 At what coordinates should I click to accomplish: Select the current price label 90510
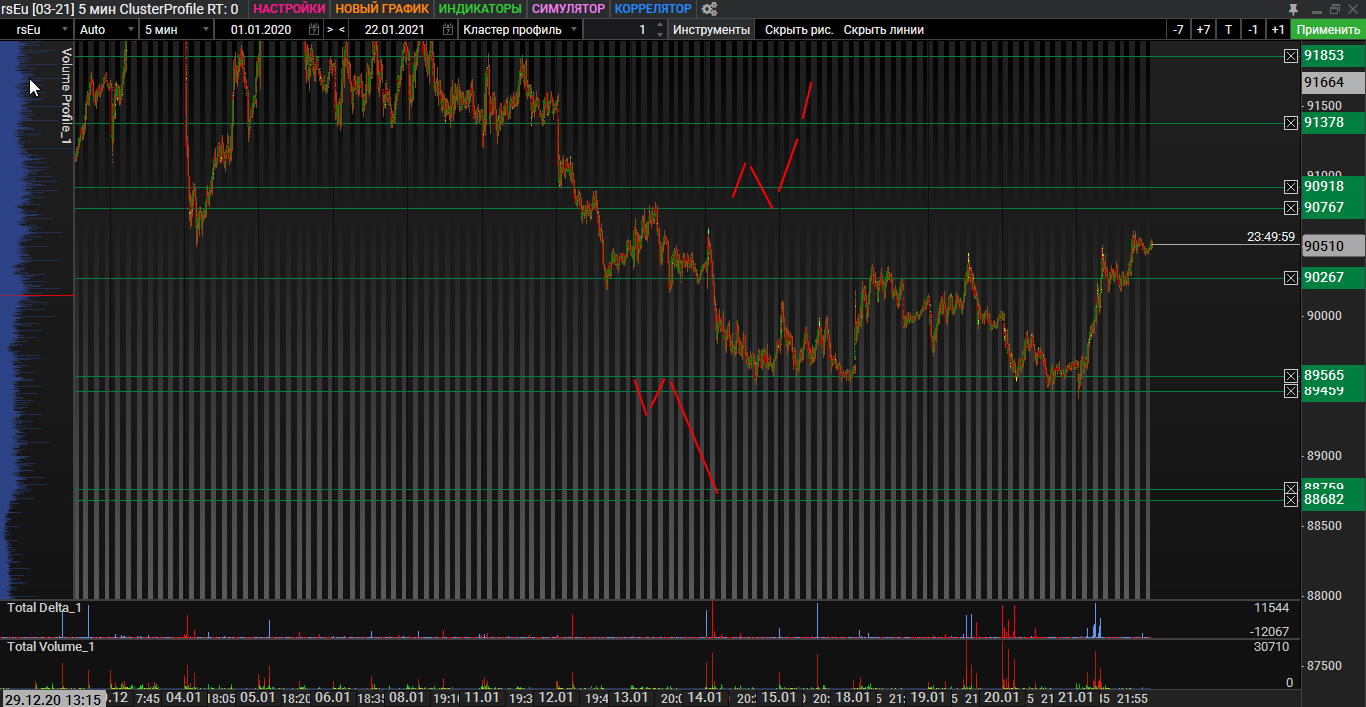(1333, 245)
